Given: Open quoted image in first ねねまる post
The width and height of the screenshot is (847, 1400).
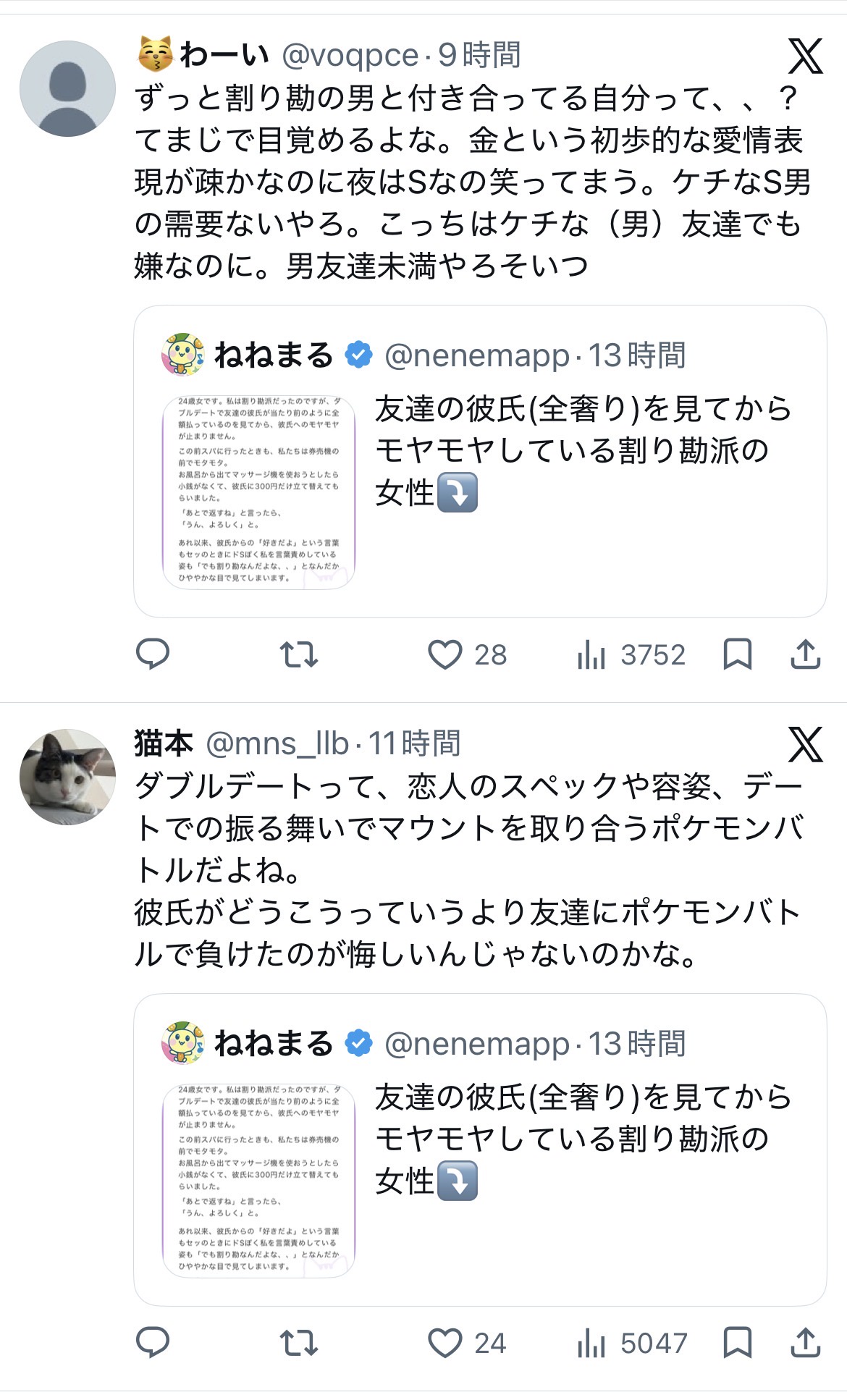Looking at the screenshot, I should [x=258, y=492].
